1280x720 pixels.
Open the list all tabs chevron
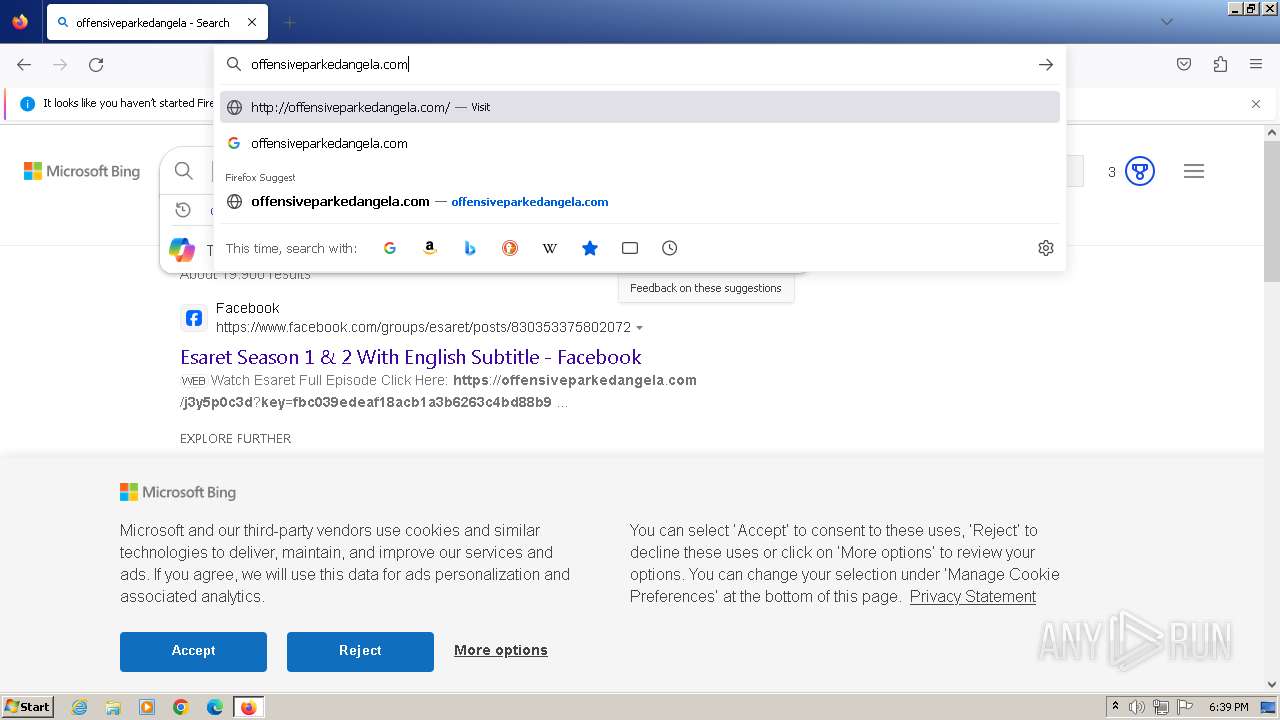(x=1166, y=22)
